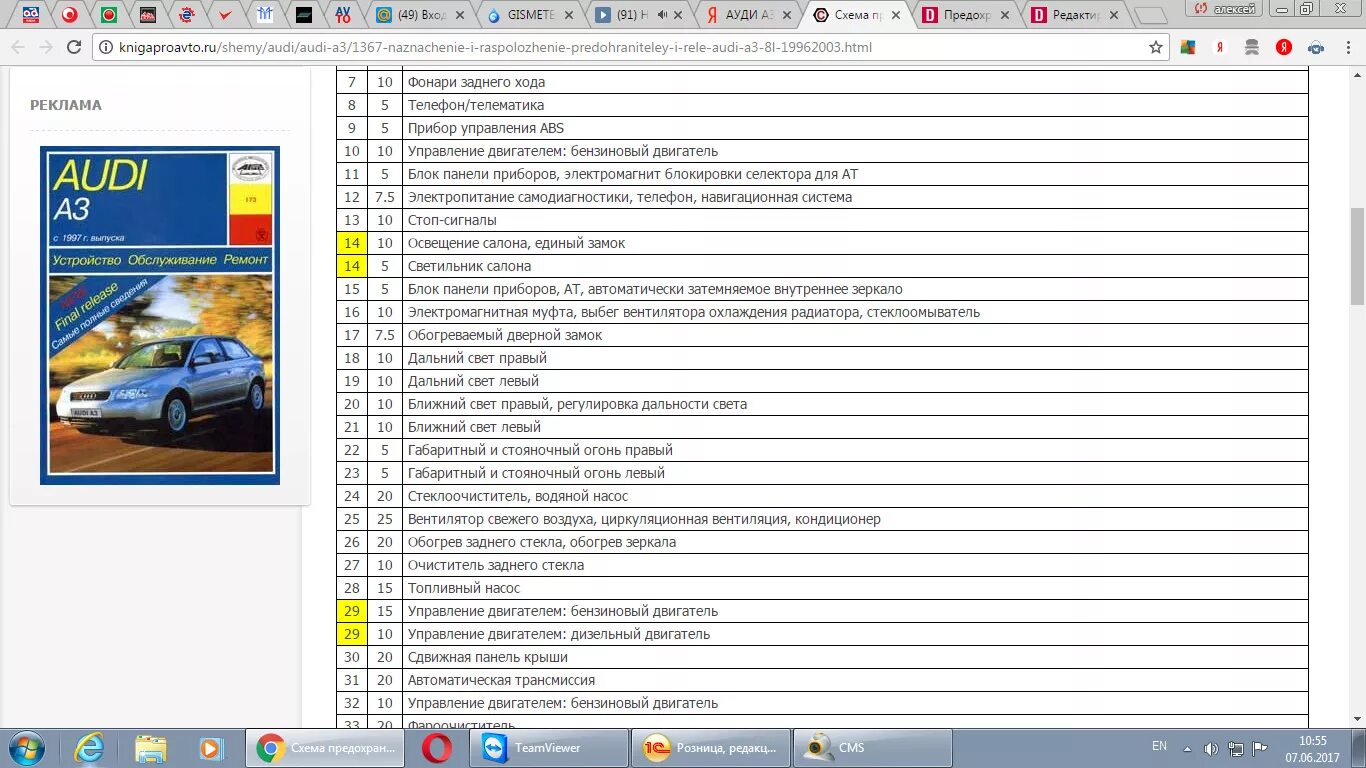Image resolution: width=1366 pixels, height=768 pixels.
Task: Go back with the browser back arrow
Action: (x=18, y=47)
